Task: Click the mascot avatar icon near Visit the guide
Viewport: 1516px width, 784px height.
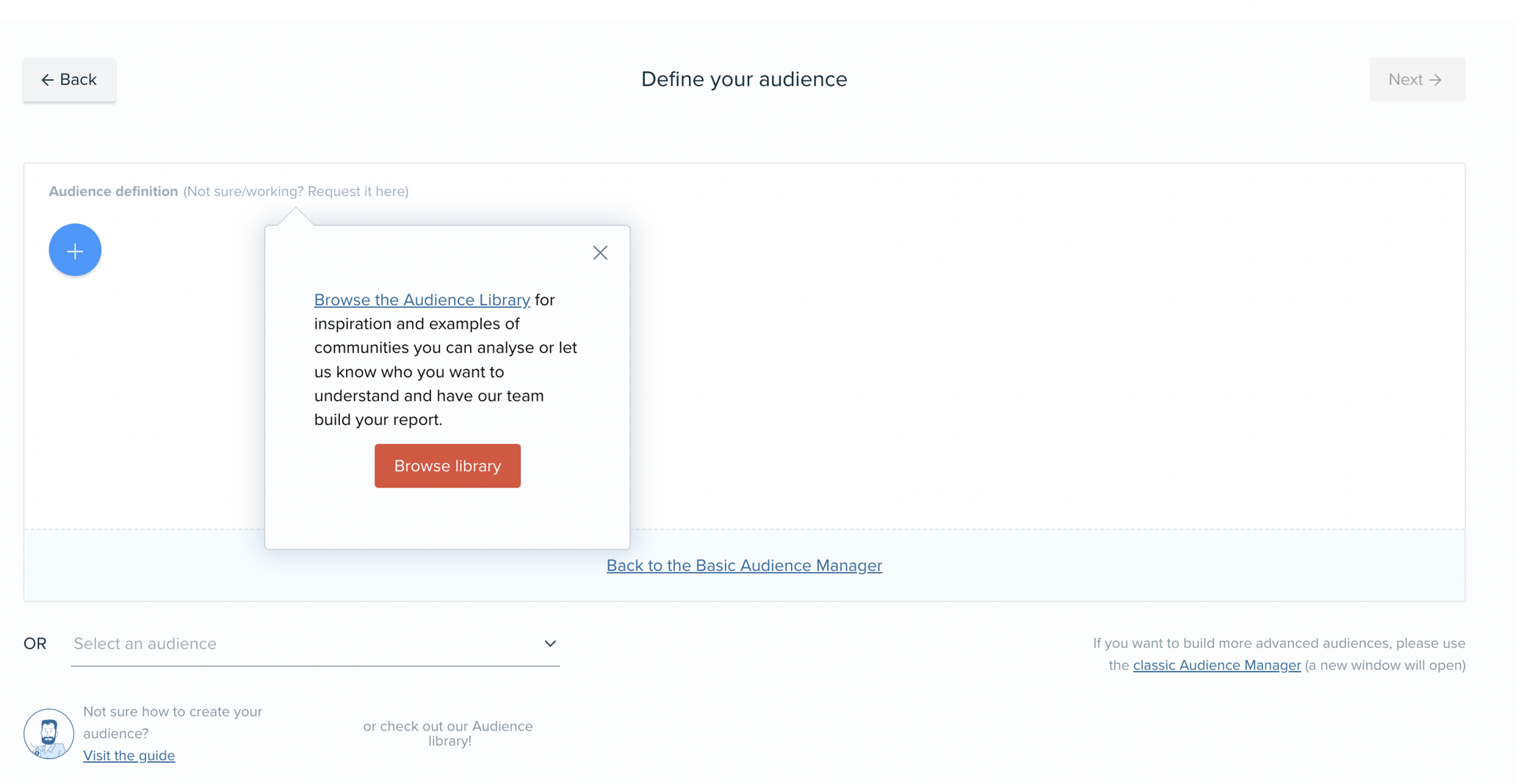Action: click(x=48, y=733)
